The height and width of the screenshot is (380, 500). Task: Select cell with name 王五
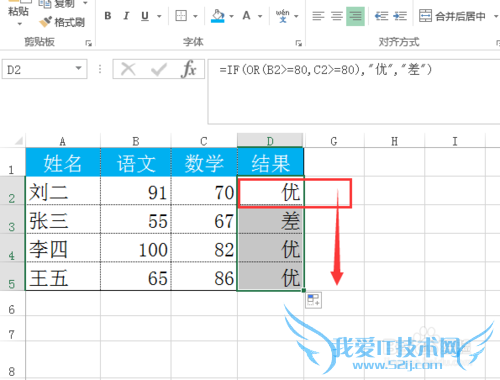[63, 276]
